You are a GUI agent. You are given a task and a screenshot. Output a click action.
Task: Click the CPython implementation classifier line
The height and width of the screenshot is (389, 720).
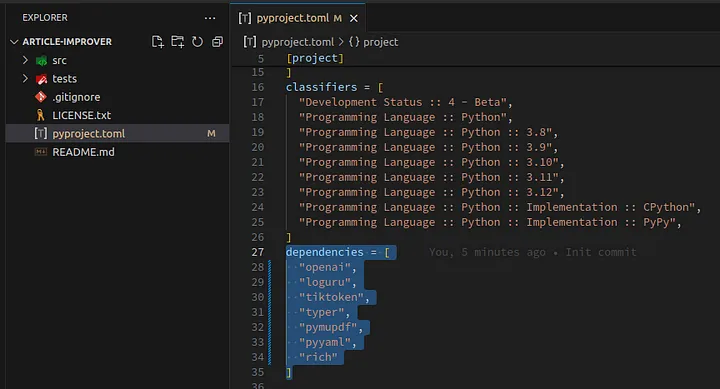click(x=500, y=208)
